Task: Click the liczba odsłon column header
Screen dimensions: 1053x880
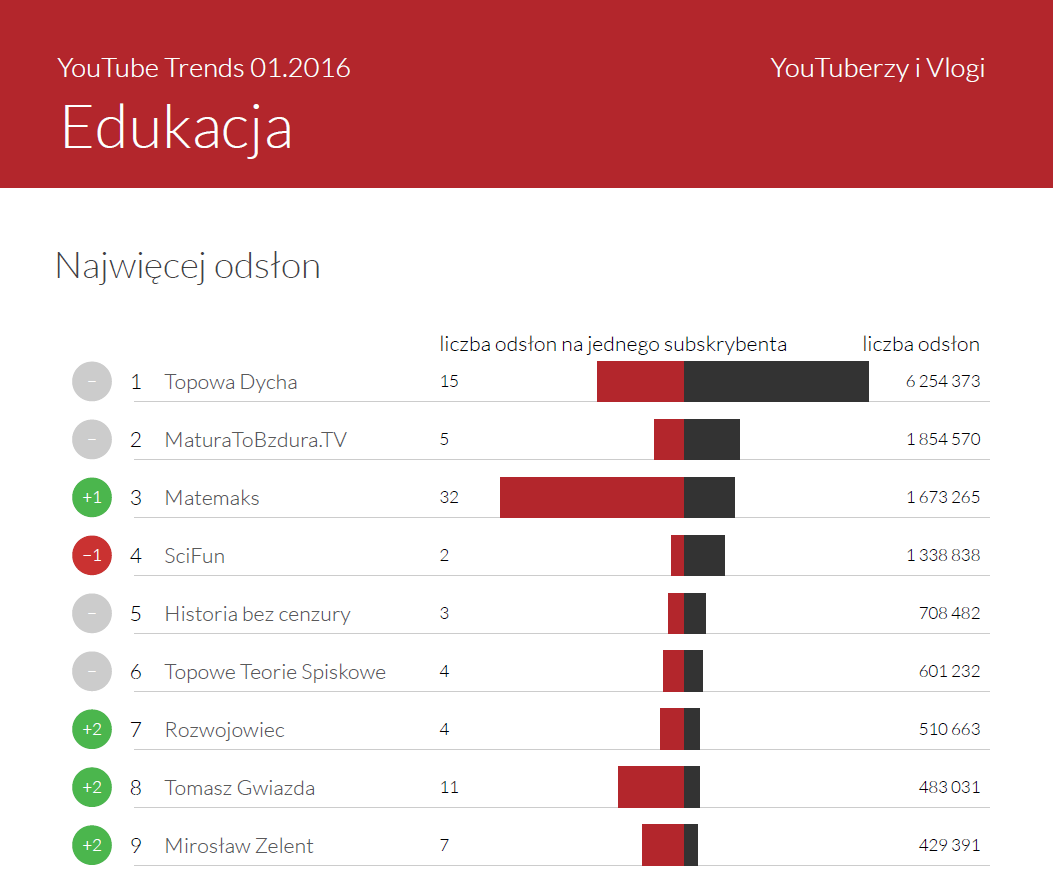Action: tap(921, 344)
